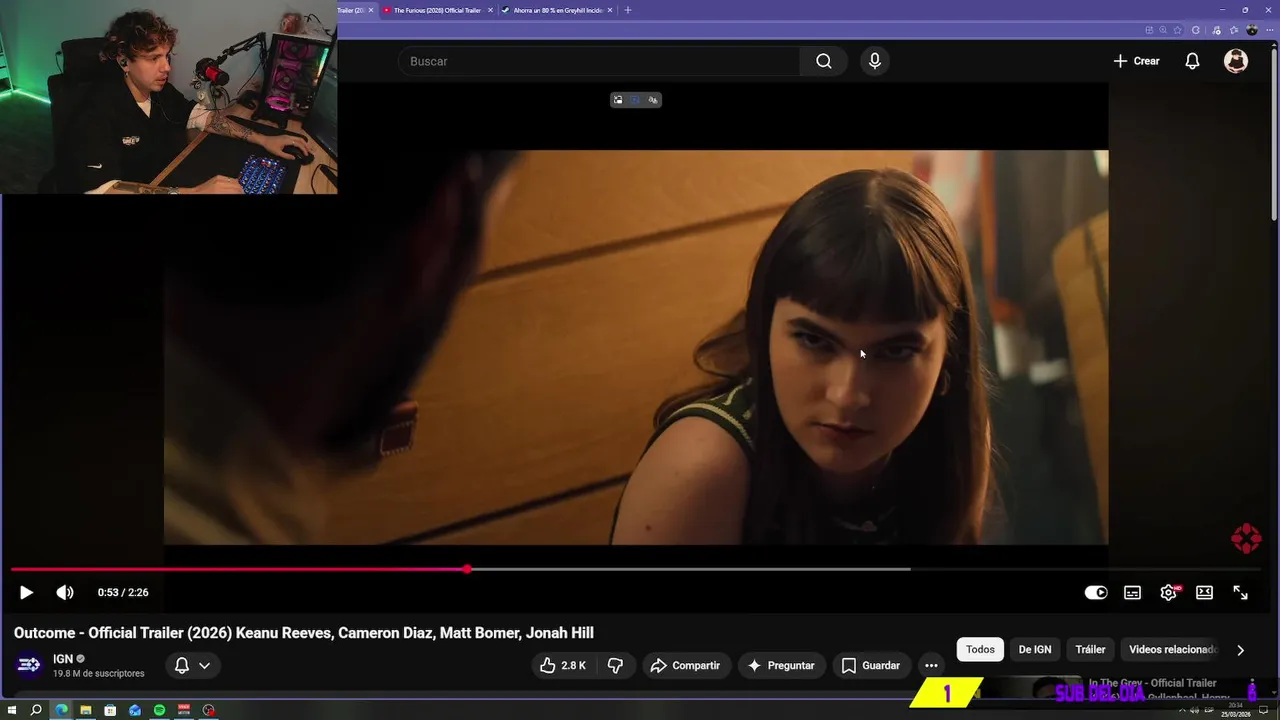Select the Todos filter chip
Image resolution: width=1280 pixels, height=720 pixels.
[980, 649]
